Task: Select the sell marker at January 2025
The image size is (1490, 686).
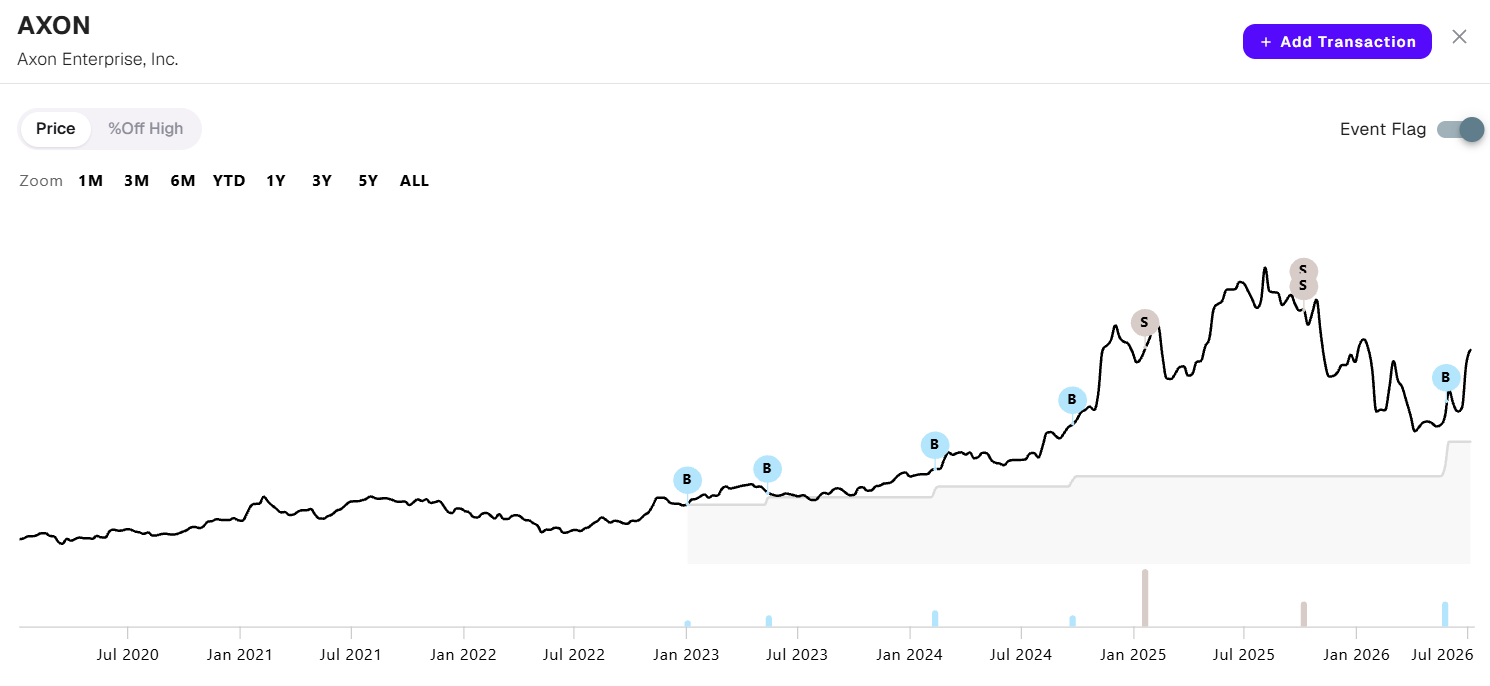Action: (1144, 322)
